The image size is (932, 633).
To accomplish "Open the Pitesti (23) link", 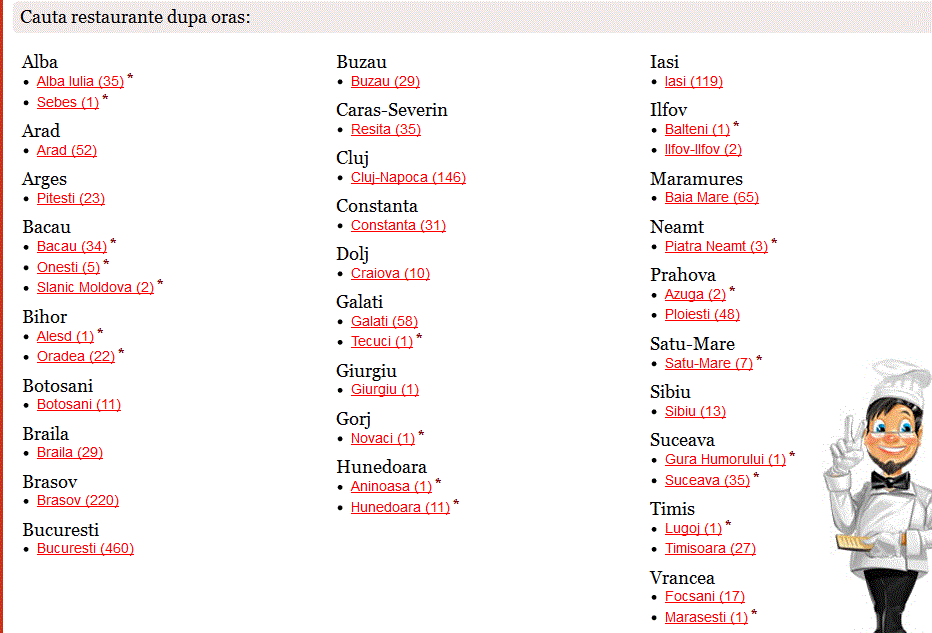I will click(x=71, y=199).
